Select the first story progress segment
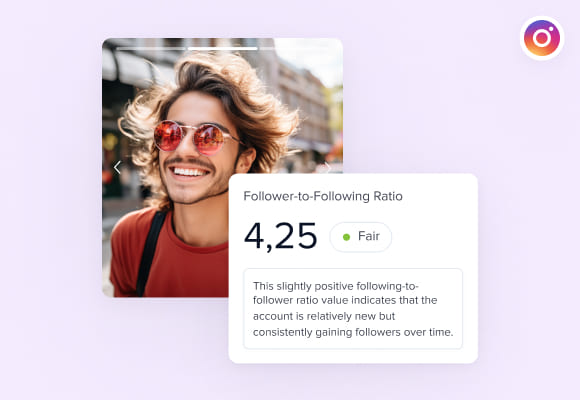Image resolution: width=580 pixels, height=400 pixels. 151,48
